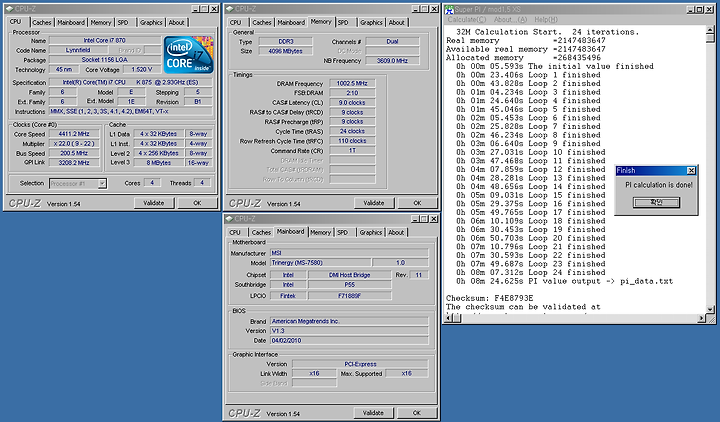Open the Calculate menu in Super PI
This screenshot has height=422, width=720.
coord(467,20)
